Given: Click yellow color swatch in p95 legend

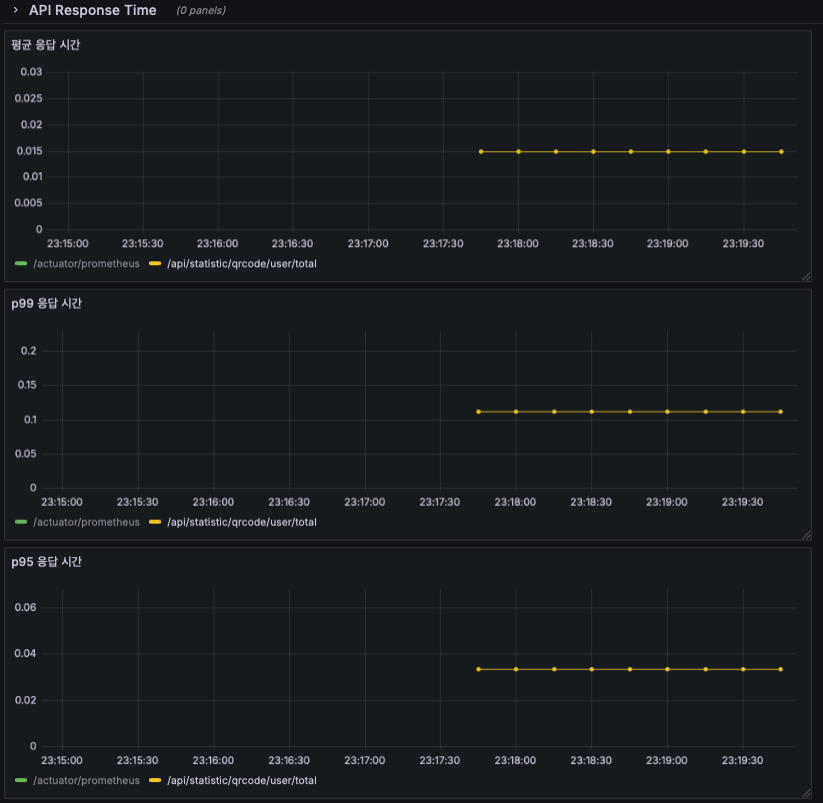Looking at the screenshot, I should click(155, 780).
